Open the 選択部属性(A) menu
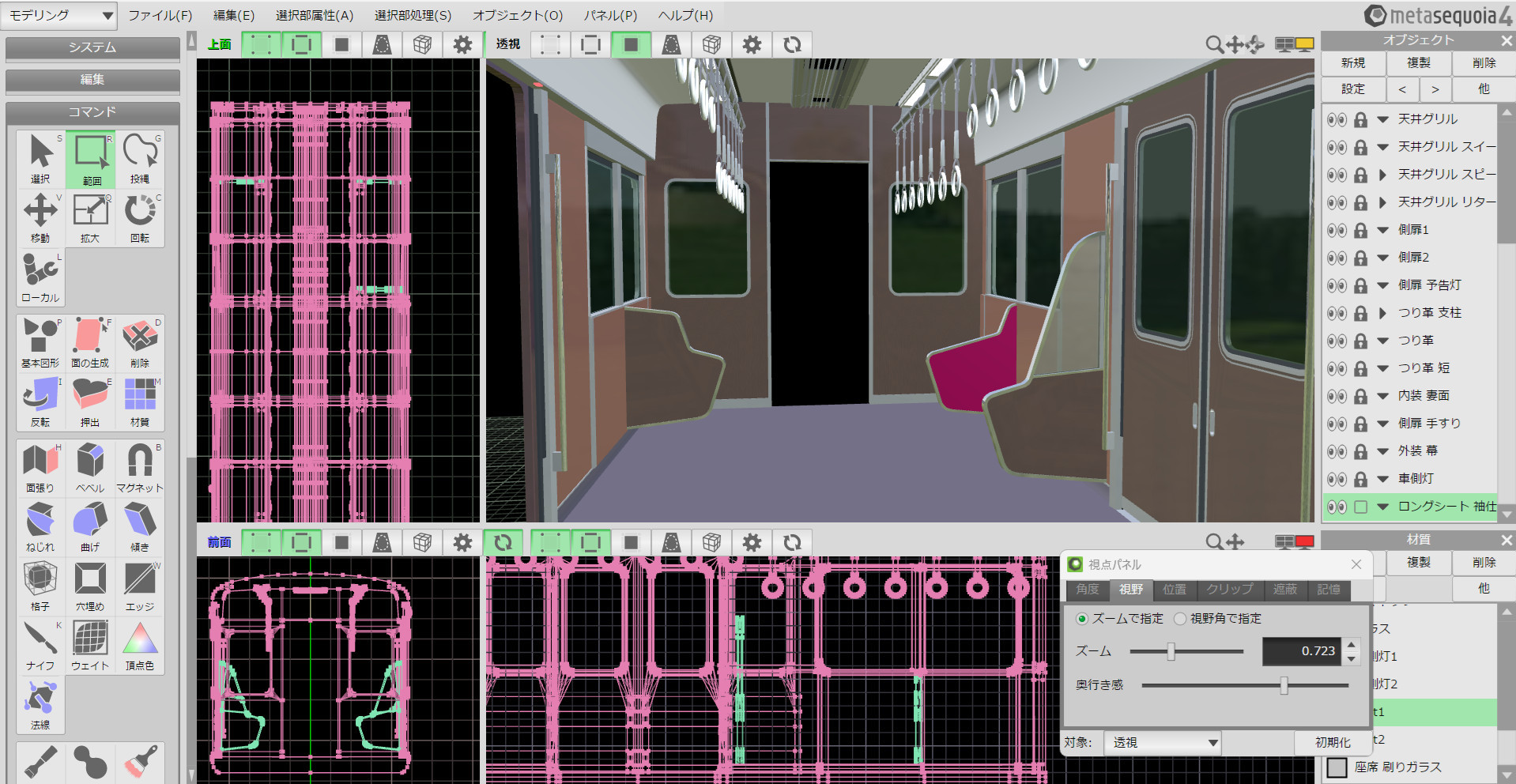The image size is (1516, 784). tap(315, 15)
